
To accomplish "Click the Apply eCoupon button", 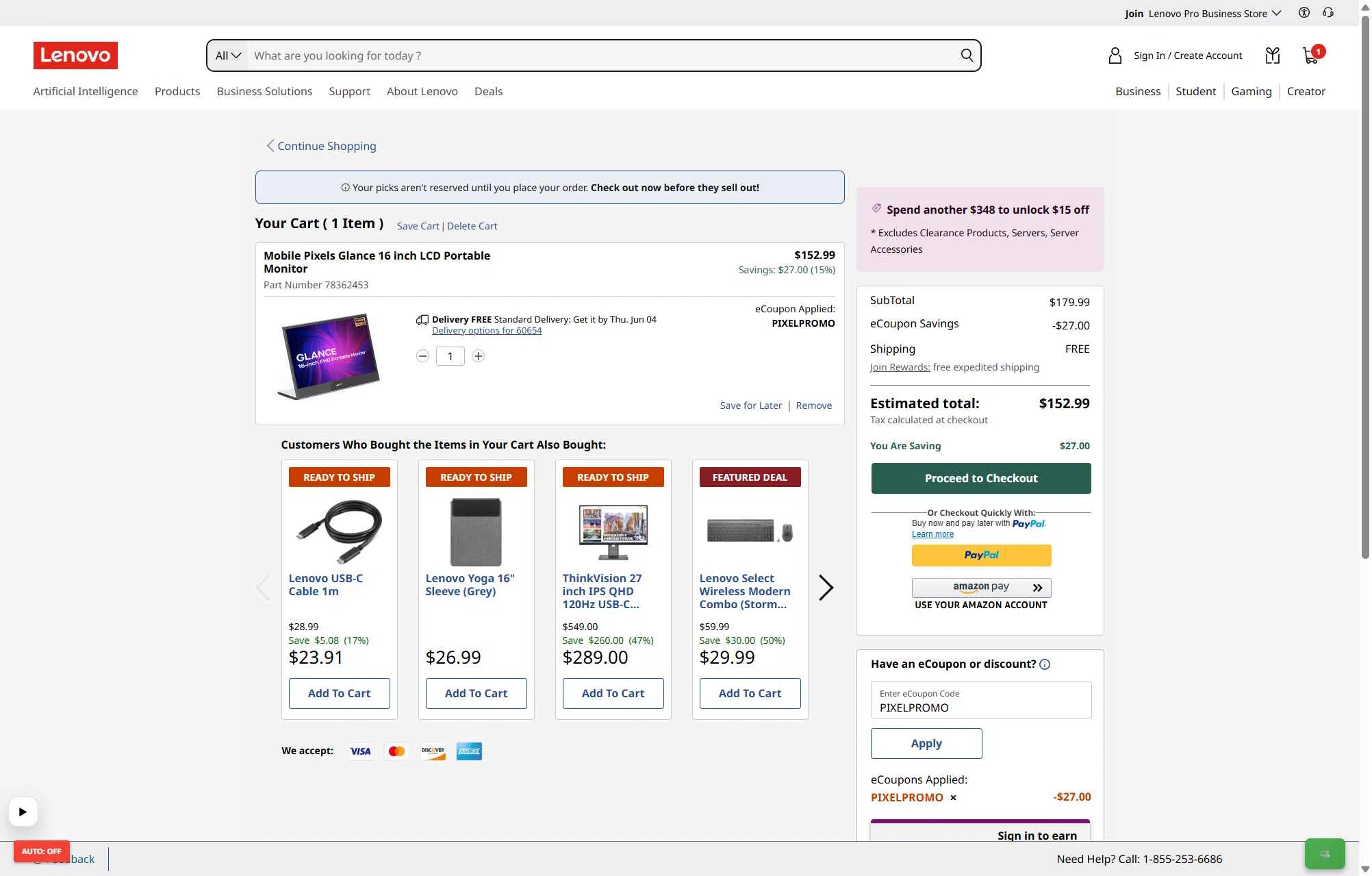I will pos(926,743).
